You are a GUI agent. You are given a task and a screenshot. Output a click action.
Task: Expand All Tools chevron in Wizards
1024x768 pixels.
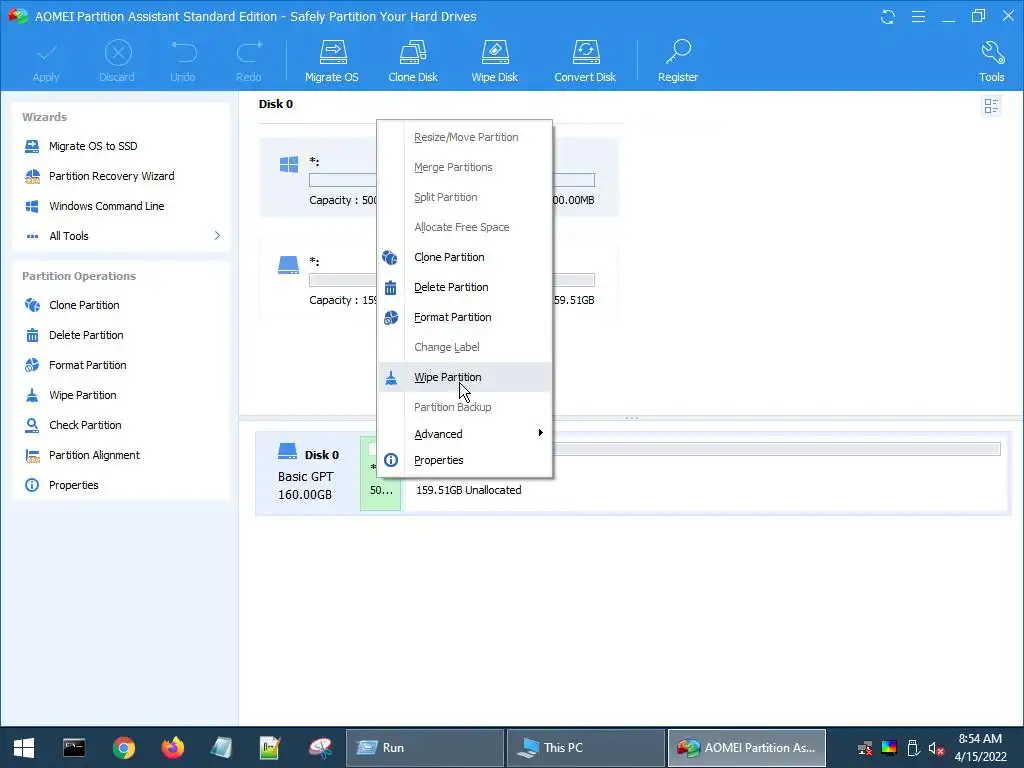pos(217,236)
